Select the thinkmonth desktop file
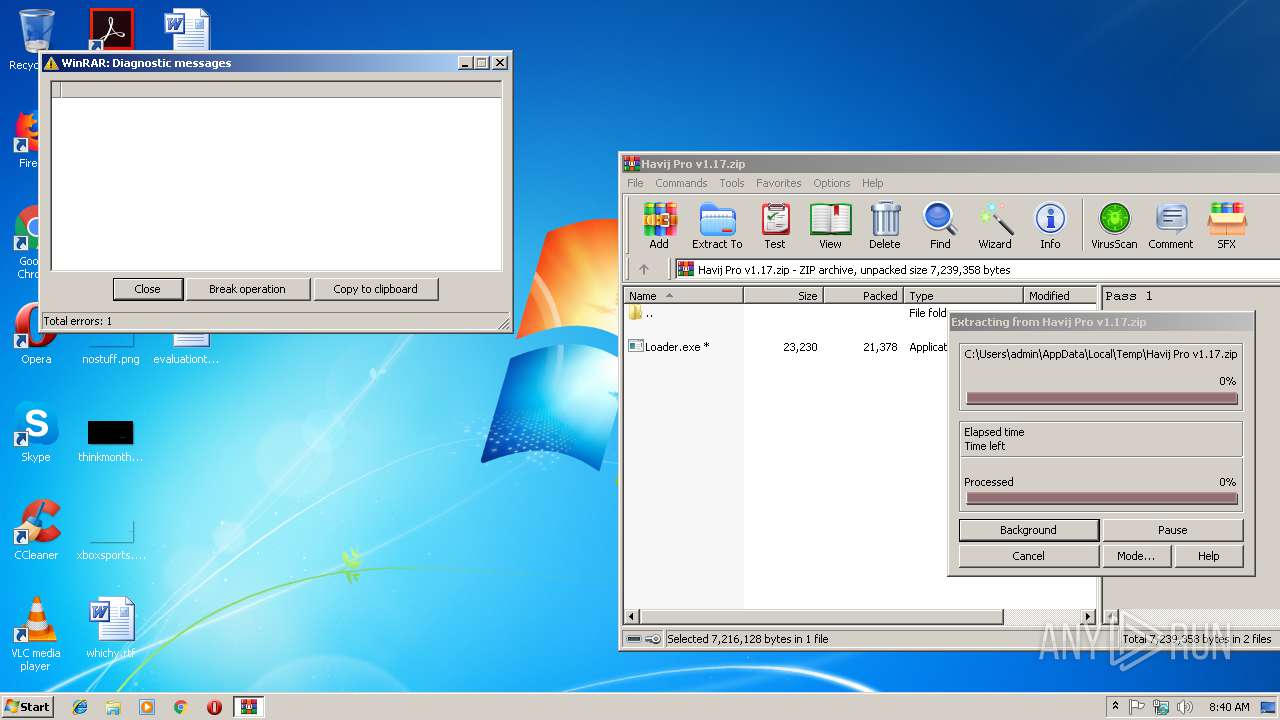 (x=110, y=441)
